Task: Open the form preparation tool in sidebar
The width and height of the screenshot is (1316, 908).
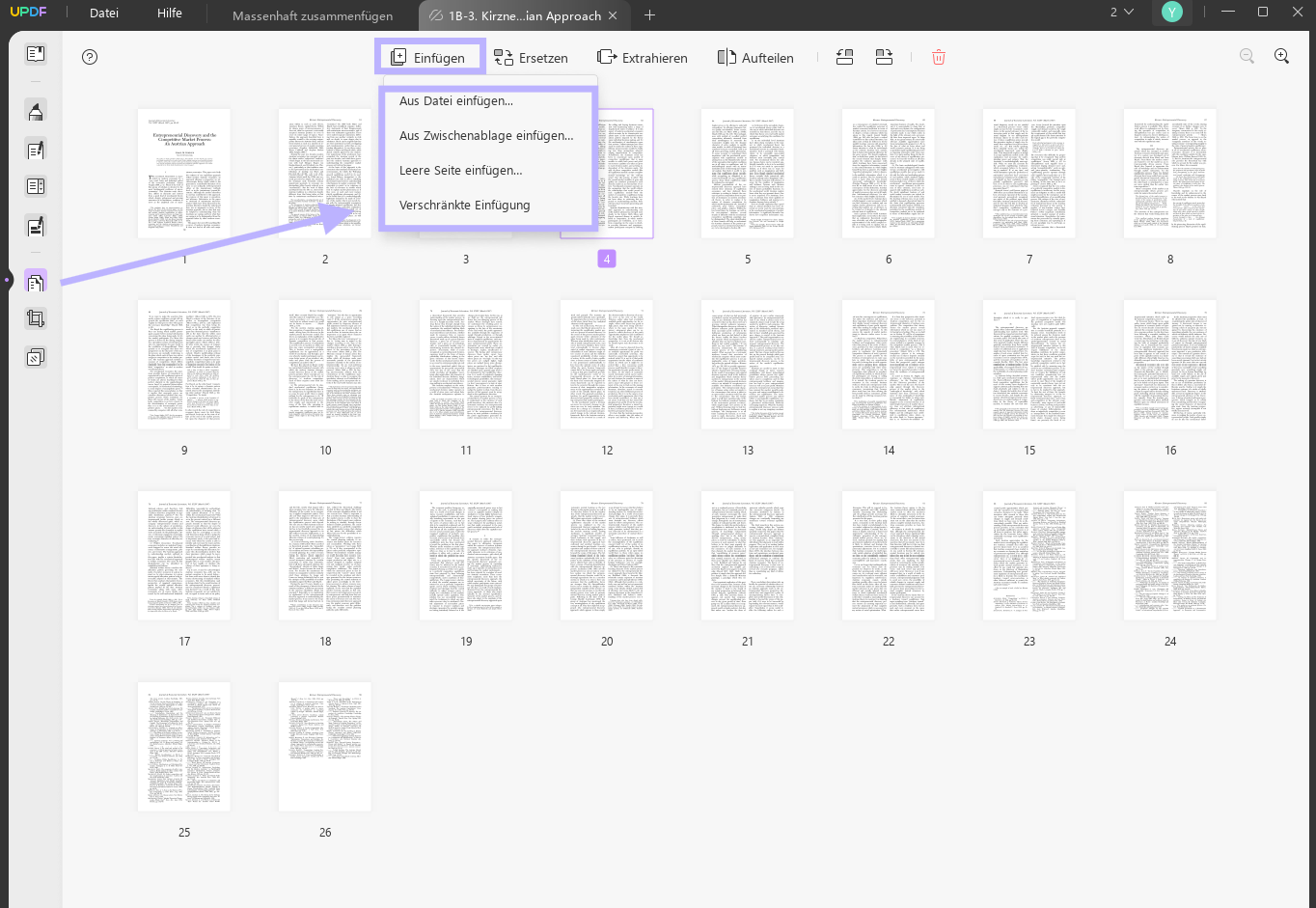Action: pyautogui.click(x=36, y=187)
